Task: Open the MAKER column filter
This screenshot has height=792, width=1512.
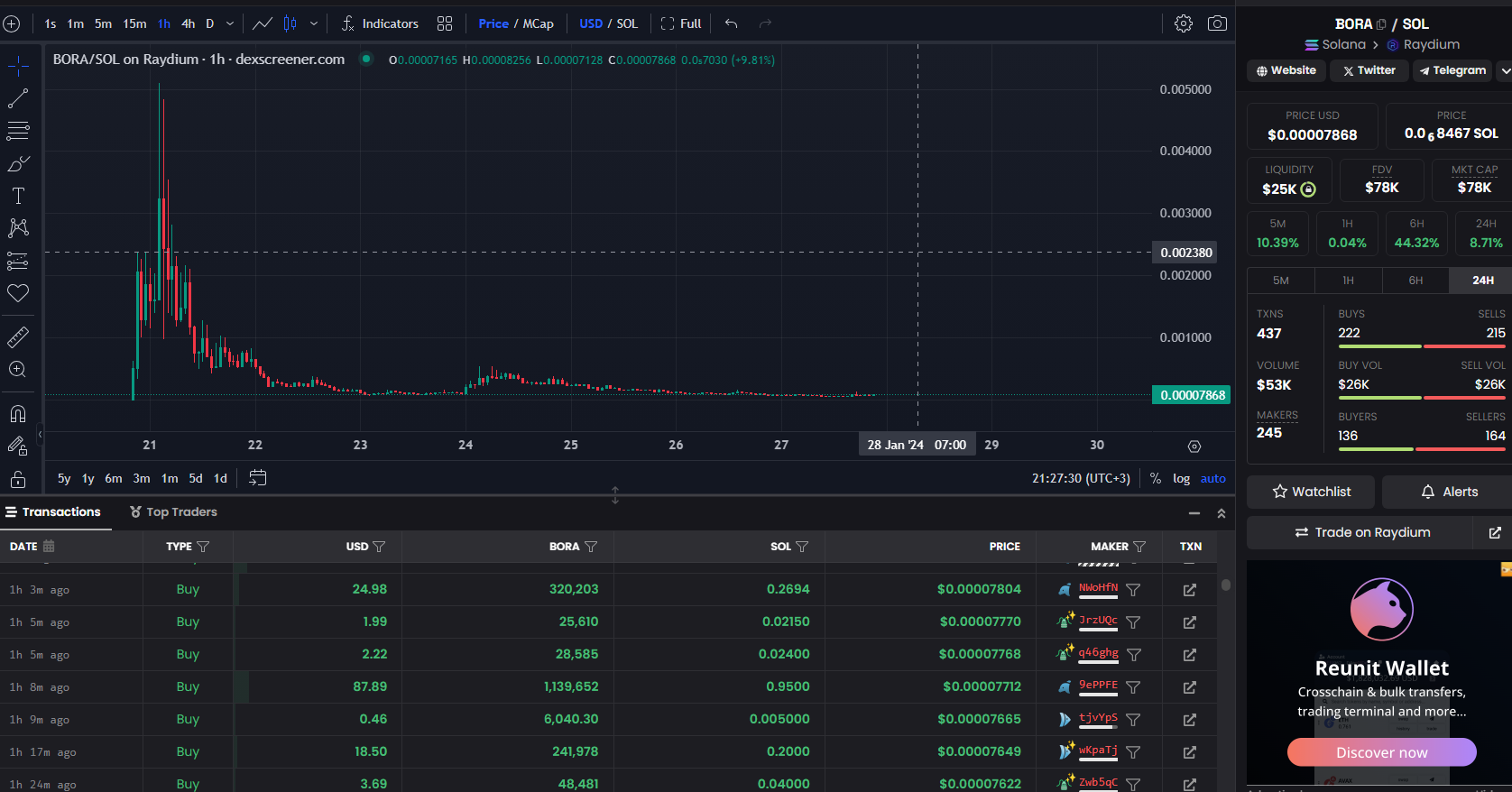Action: pyautogui.click(x=1139, y=547)
